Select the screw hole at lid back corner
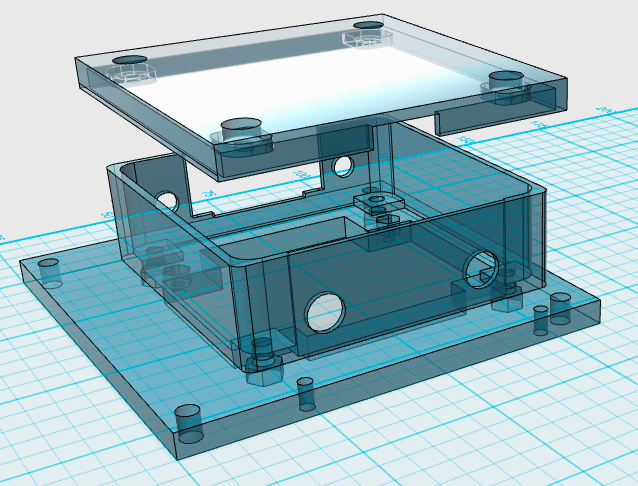This screenshot has height=486, width=638. coord(368,25)
